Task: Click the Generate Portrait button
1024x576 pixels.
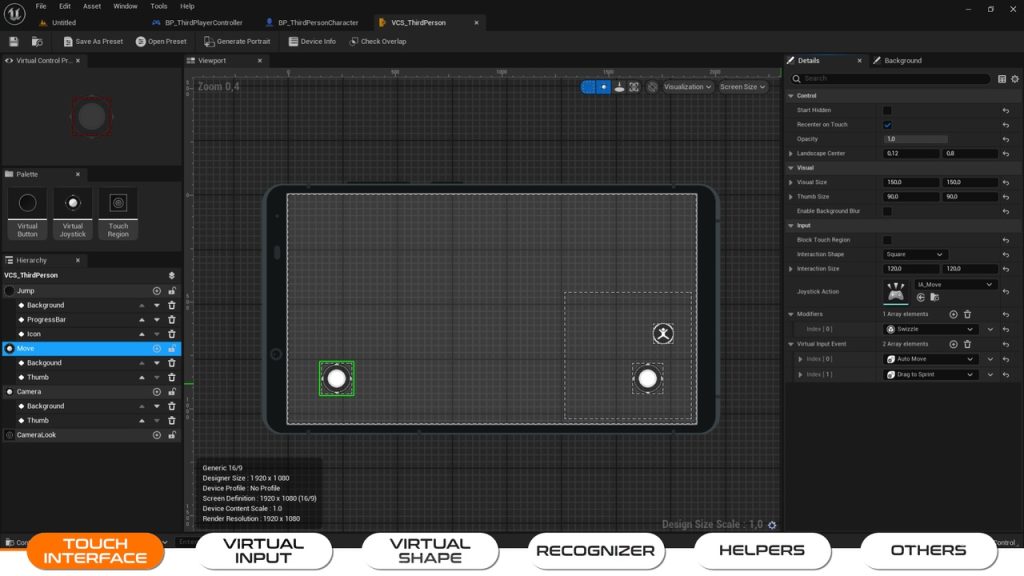Action: tap(237, 42)
